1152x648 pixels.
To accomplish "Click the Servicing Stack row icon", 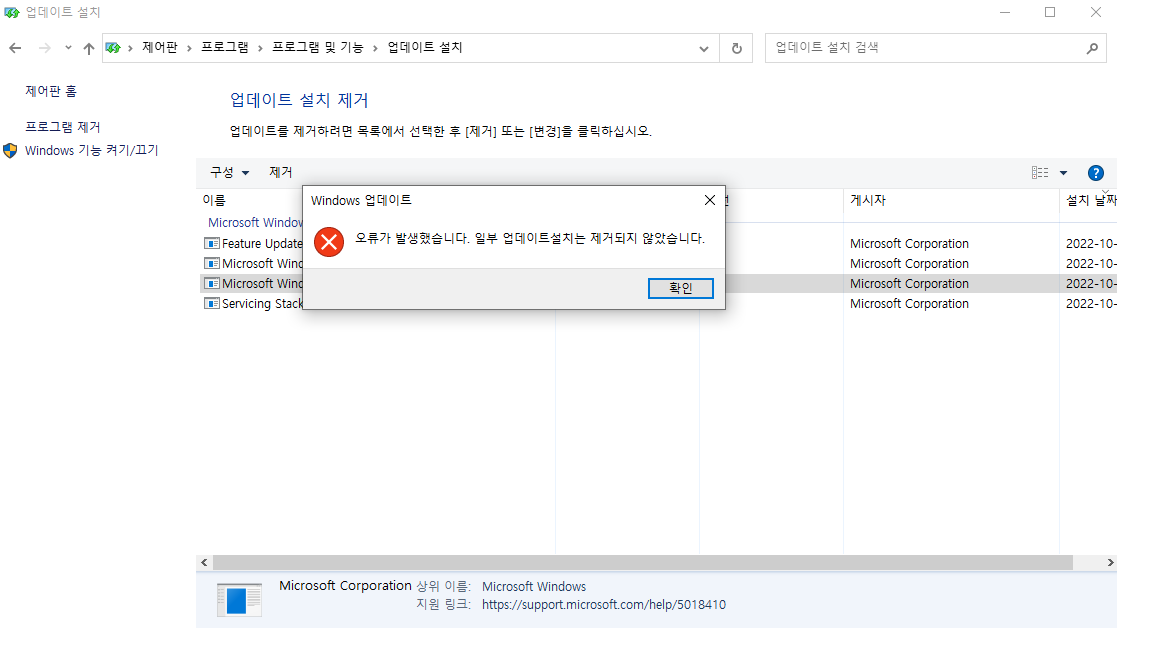I will (x=212, y=303).
